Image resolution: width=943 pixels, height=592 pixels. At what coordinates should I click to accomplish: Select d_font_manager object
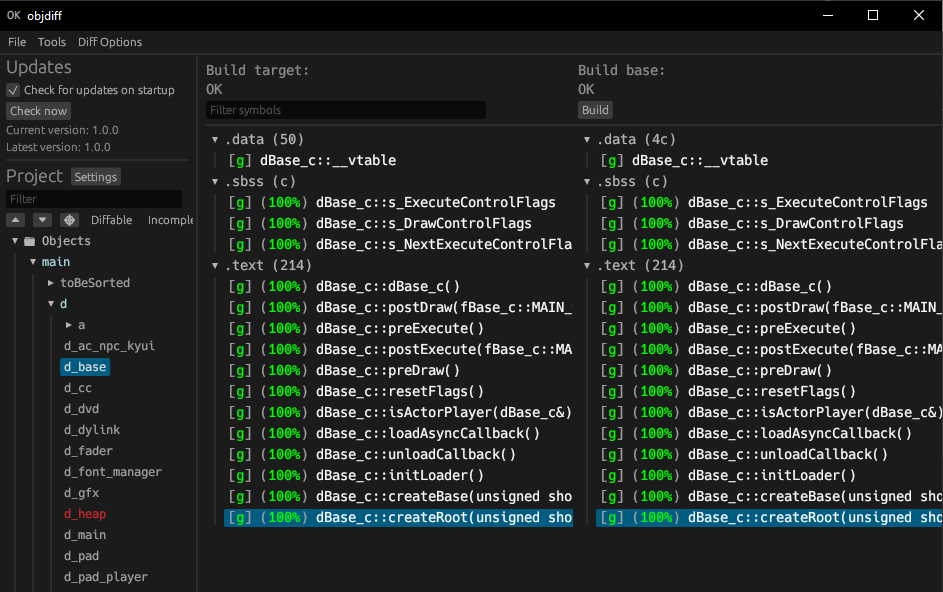pos(112,472)
